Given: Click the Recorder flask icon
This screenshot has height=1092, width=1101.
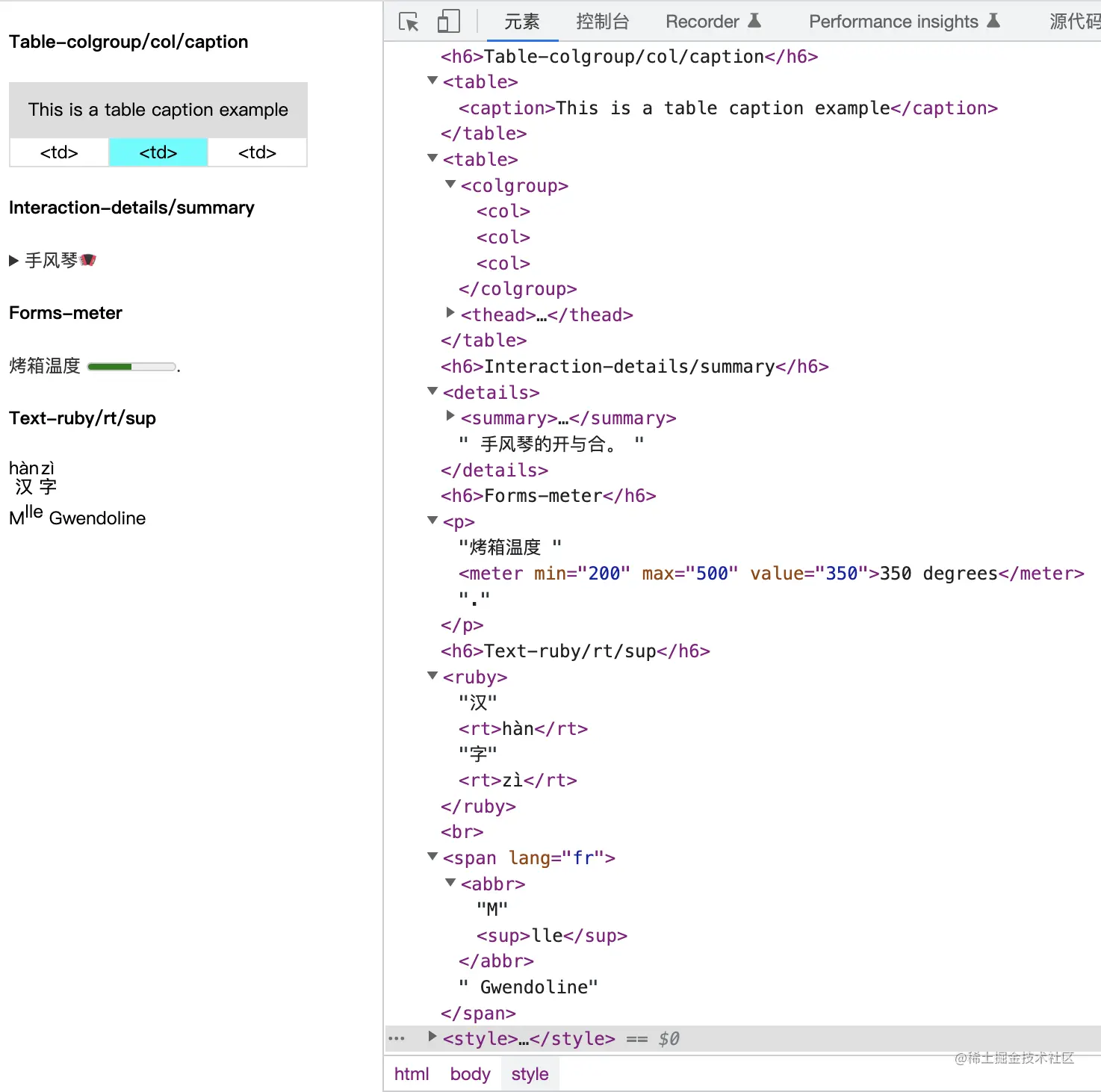Looking at the screenshot, I should [x=754, y=21].
